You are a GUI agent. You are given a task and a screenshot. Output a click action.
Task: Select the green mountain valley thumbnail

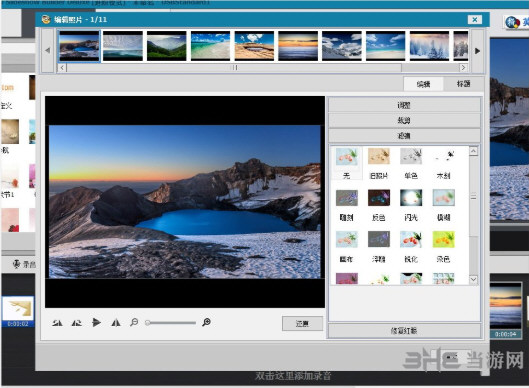pos(167,46)
